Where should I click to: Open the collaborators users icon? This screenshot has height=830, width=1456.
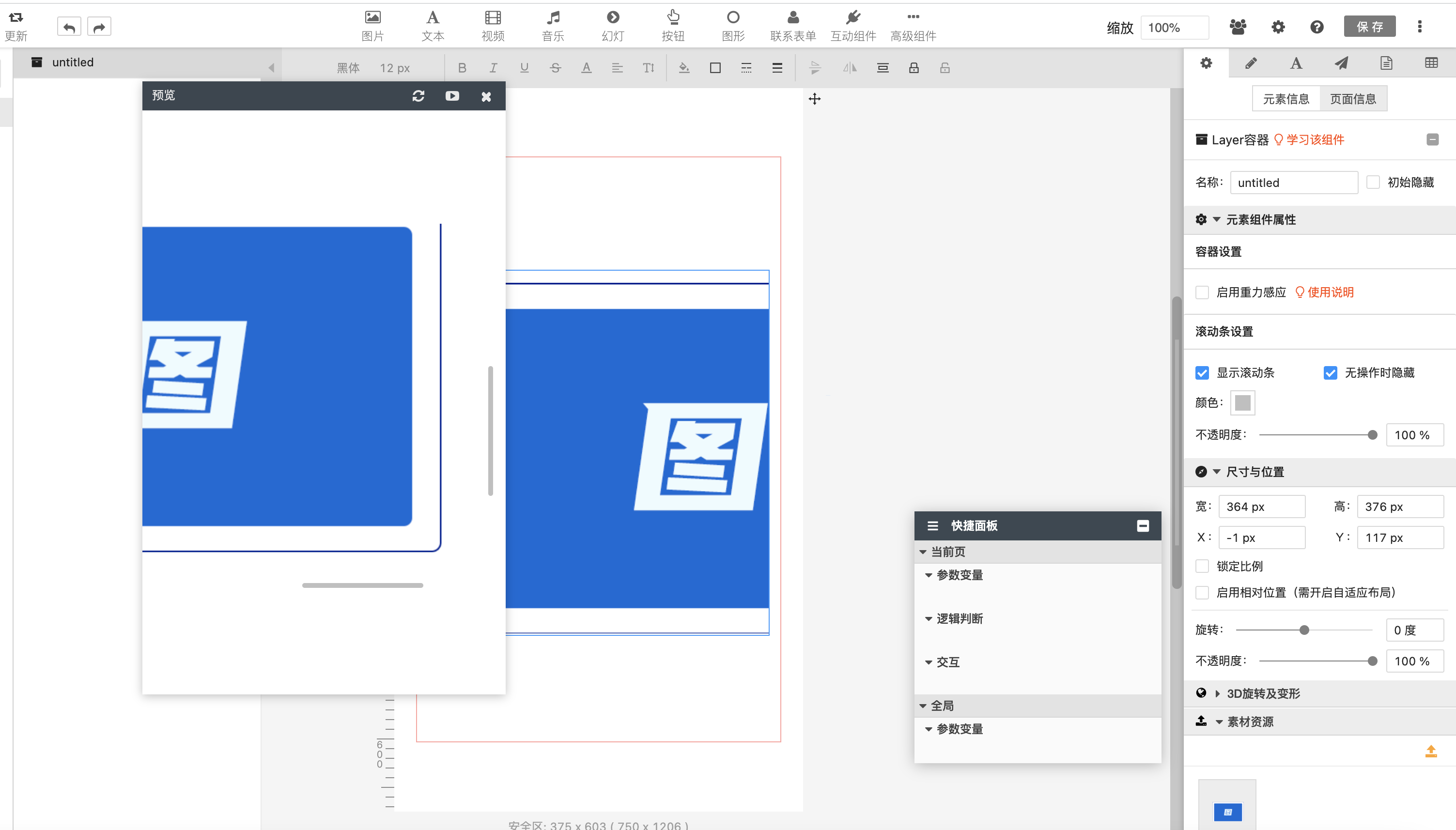click(x=1238, y=27)
